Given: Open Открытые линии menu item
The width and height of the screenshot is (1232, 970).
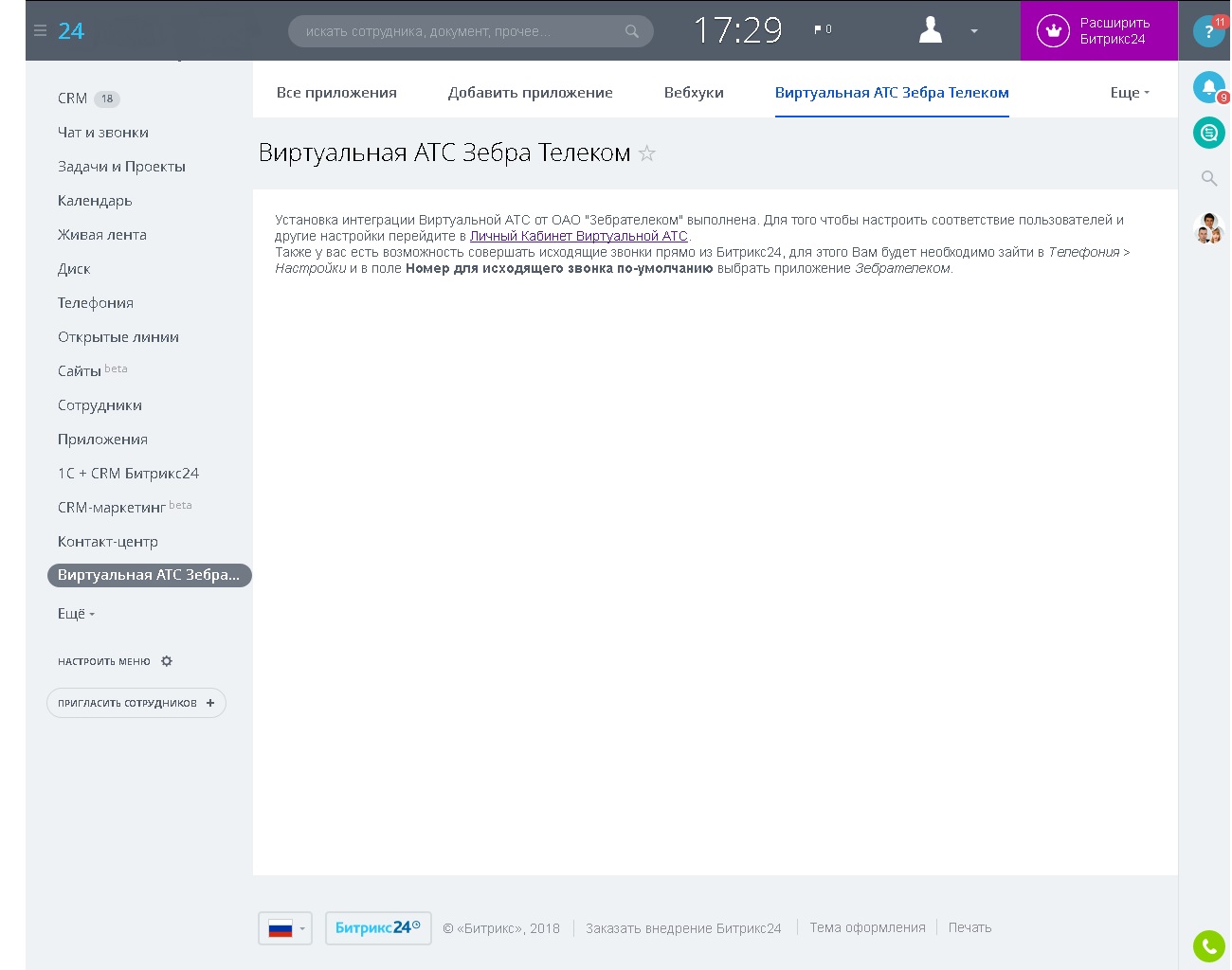Looking at the screenshot, I should coord(118,337).
